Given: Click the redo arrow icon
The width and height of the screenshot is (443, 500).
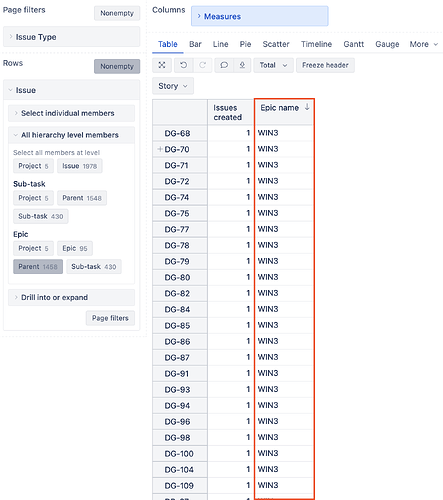Looking at the screenshot, I should coord(203,65).
